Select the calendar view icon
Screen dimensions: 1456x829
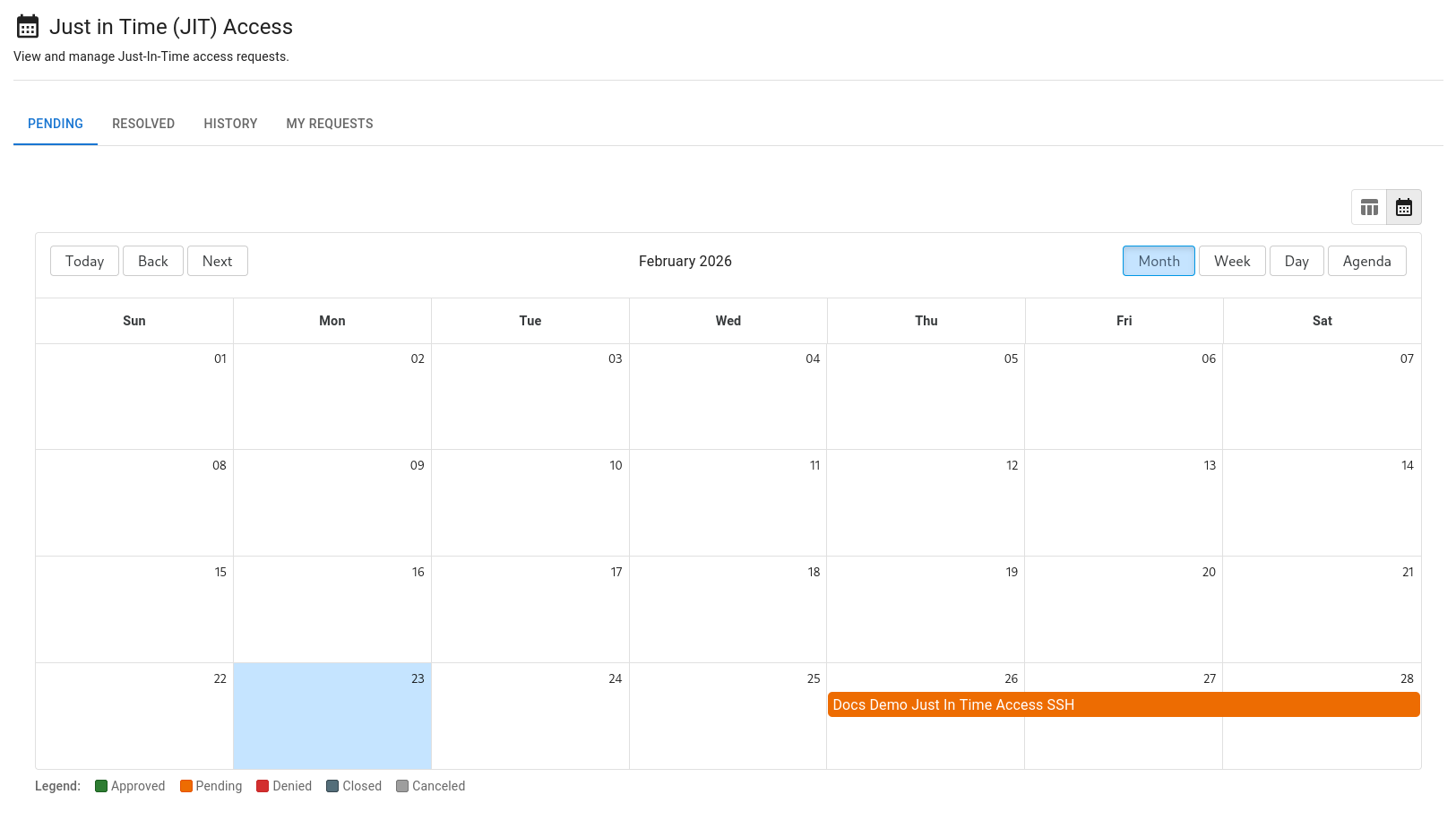[x=1404, y=207]
